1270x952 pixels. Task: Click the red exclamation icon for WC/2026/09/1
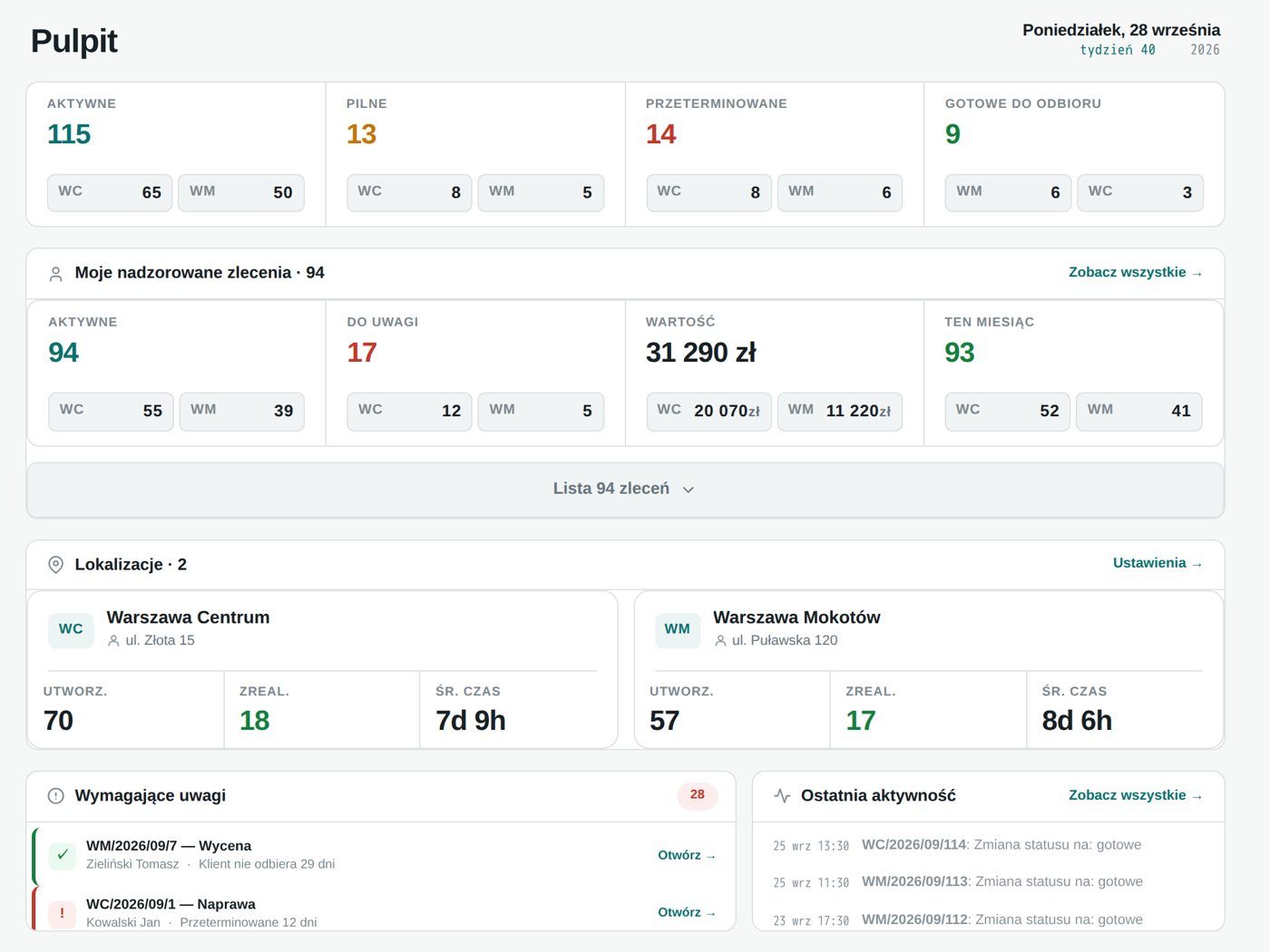pyautogui.click(x=62, y=913)
